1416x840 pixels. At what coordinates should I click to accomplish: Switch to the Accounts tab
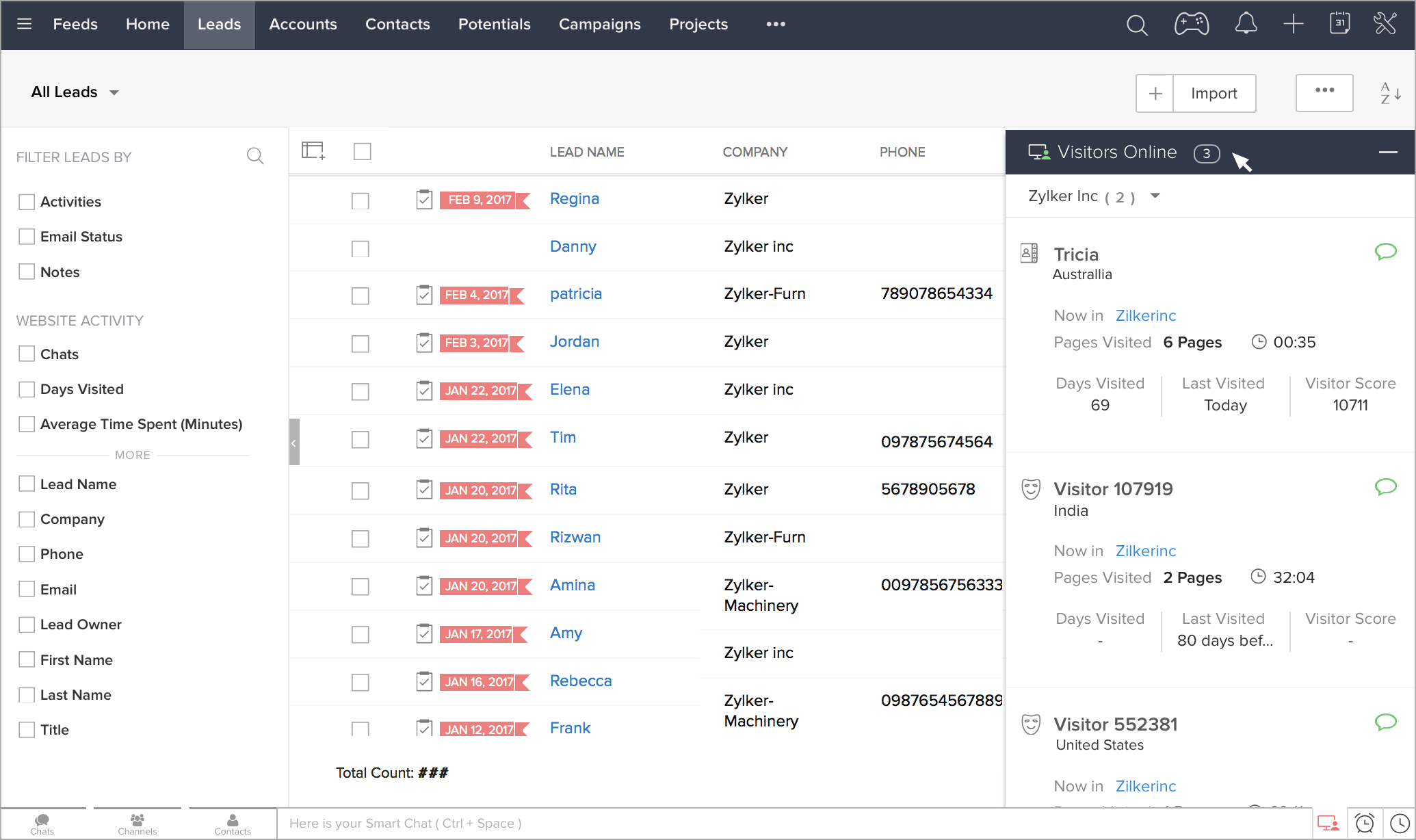tap(303, 25)
